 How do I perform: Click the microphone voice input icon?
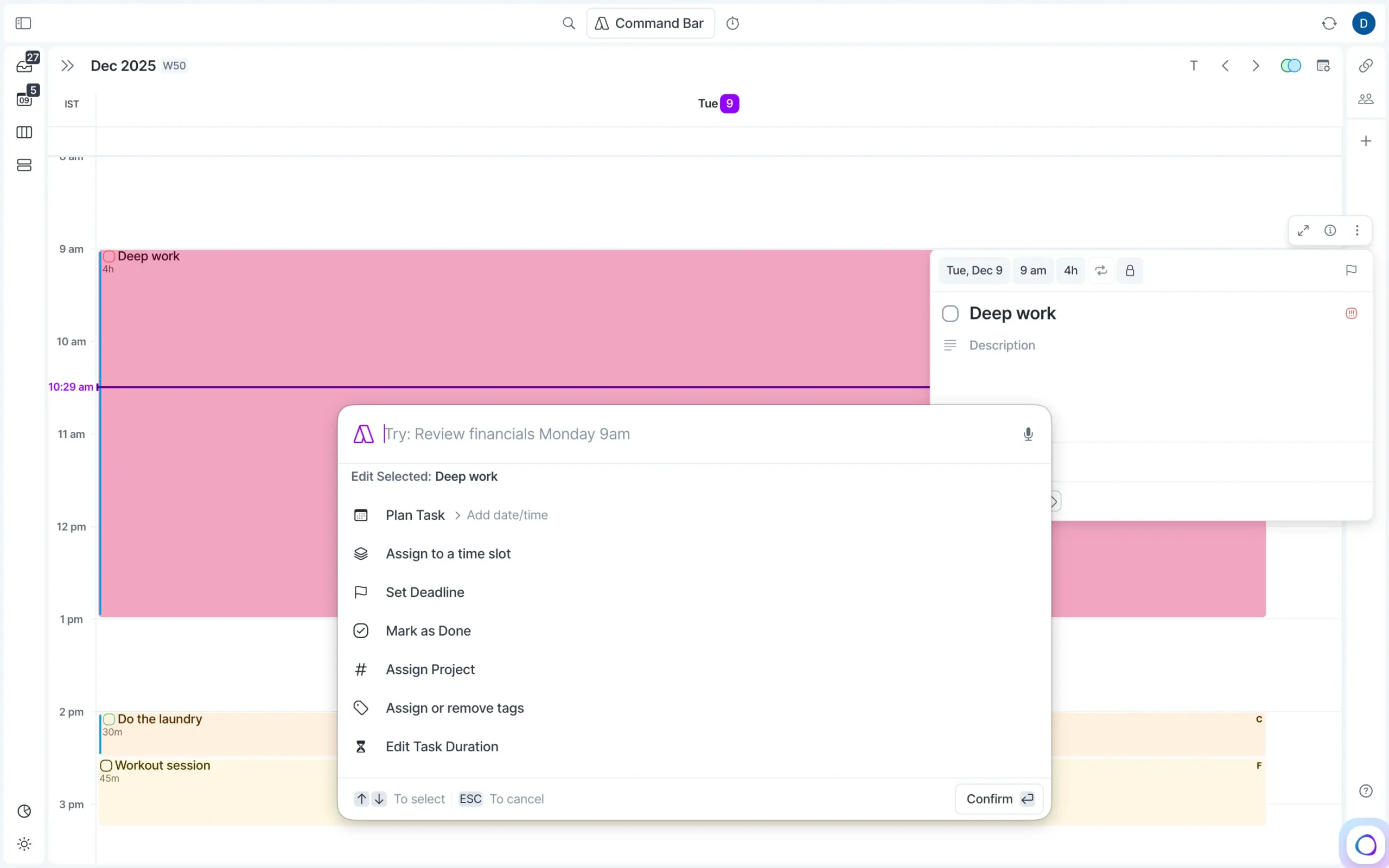[x=1028, y=434]
